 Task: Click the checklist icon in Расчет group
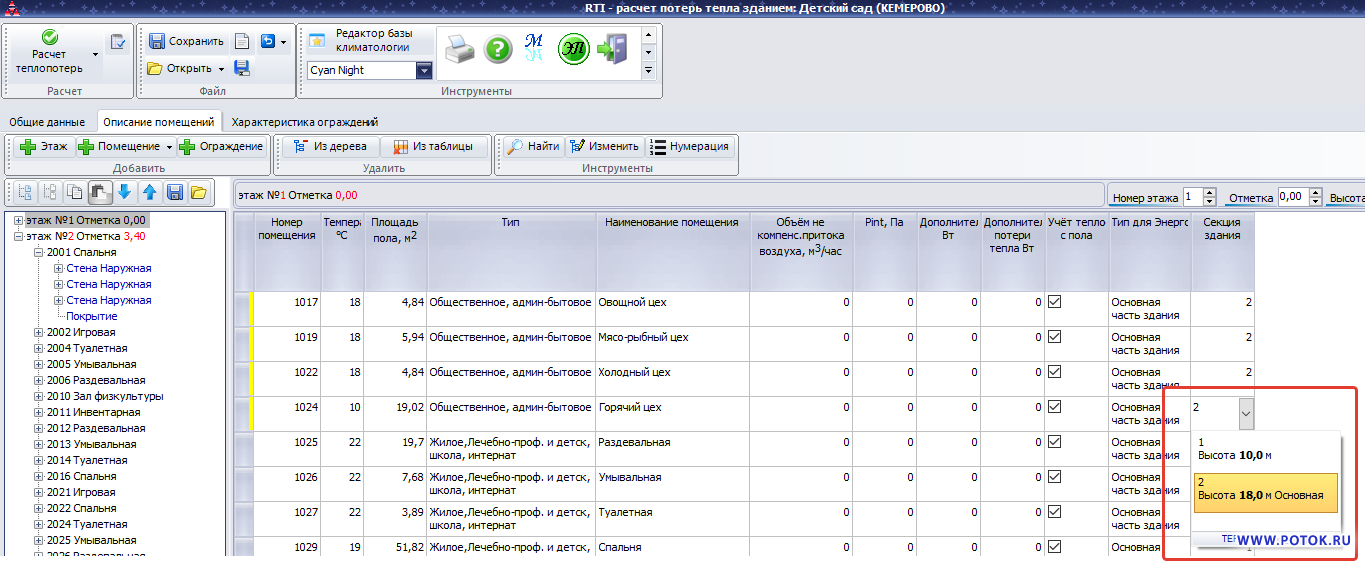tap(118, 42)
